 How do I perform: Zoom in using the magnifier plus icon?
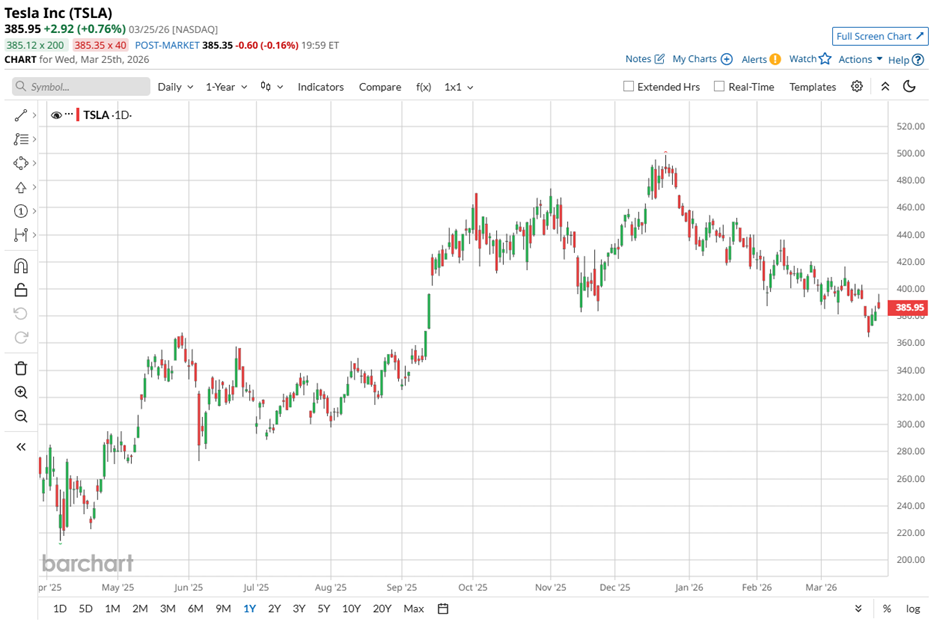[x=20, y=393]
